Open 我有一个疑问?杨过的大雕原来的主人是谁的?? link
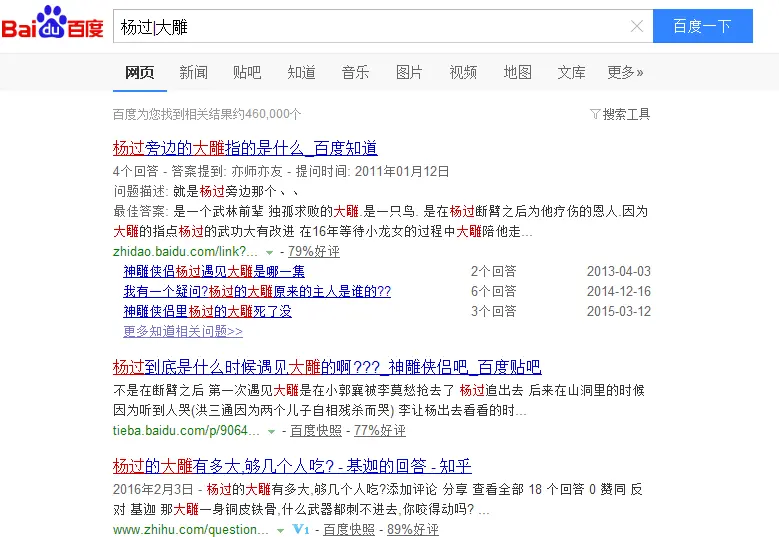779x537 pixels. 257,291
